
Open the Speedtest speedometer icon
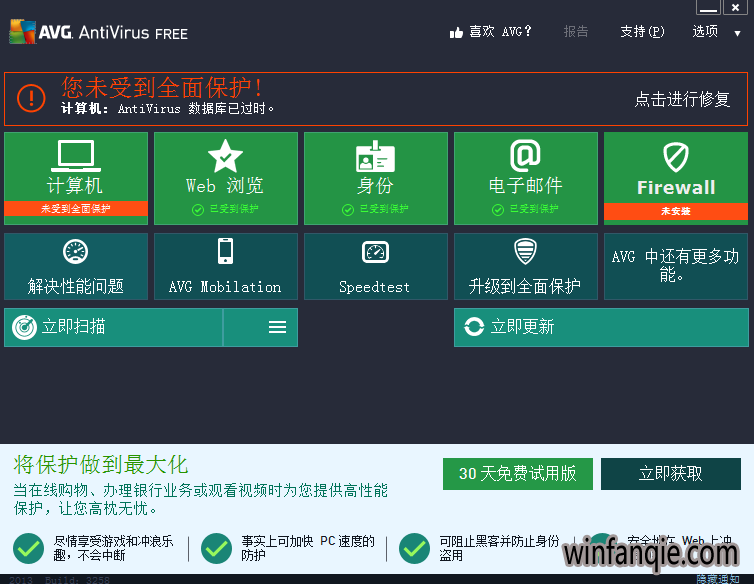click(x=376, y=252)
